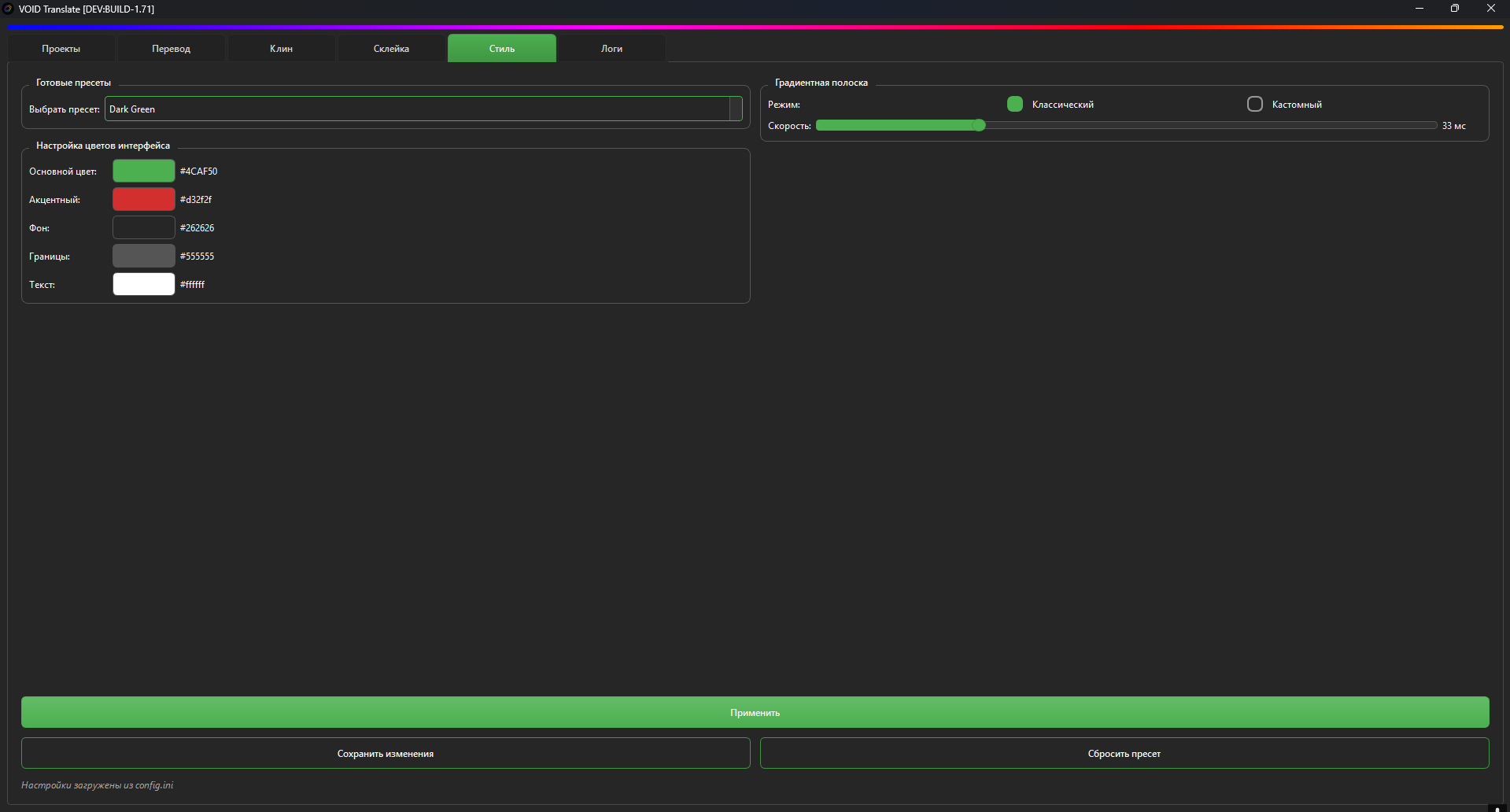
Task: Switch to the Перевод tab
Action: point(172,49)
